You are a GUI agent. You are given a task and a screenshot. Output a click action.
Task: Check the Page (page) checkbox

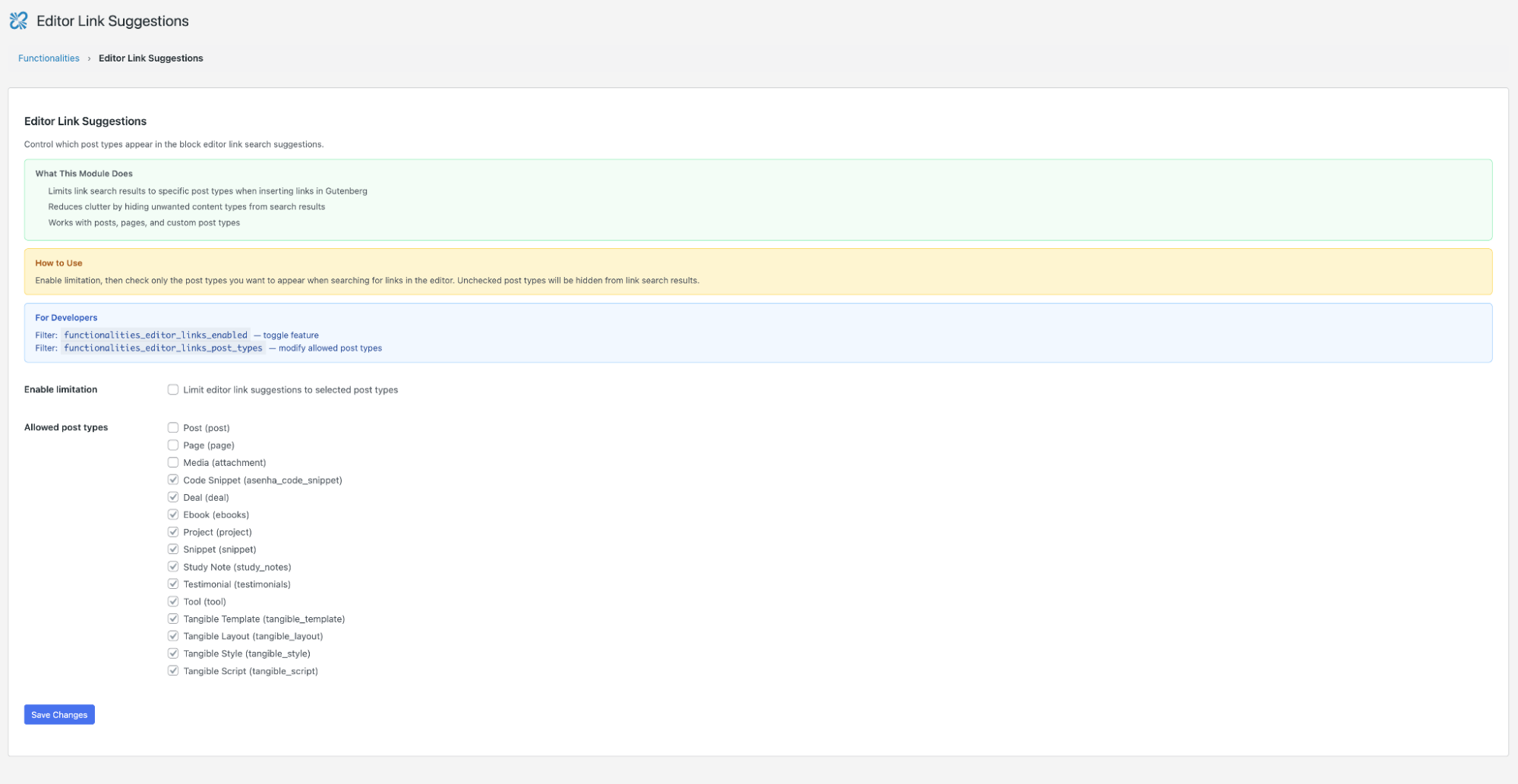point(173,445)
